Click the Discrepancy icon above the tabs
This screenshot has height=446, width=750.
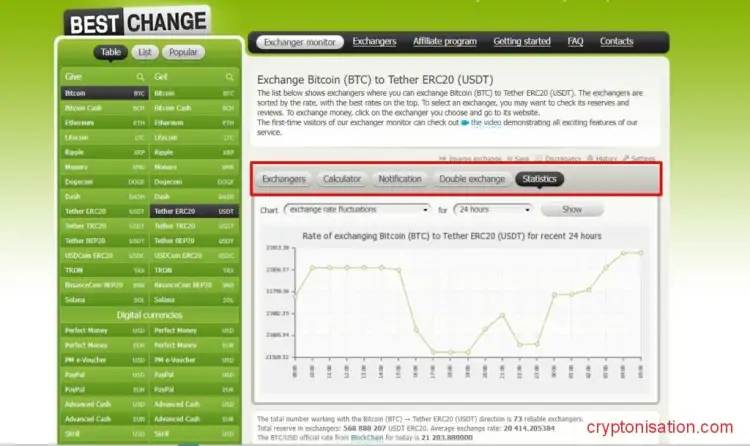click(539, 158)
